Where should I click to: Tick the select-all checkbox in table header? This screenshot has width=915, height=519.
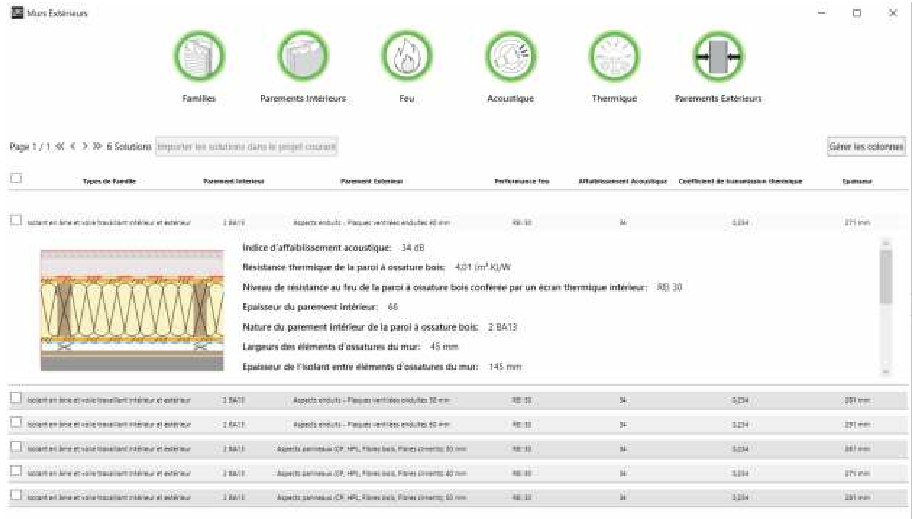15,180
